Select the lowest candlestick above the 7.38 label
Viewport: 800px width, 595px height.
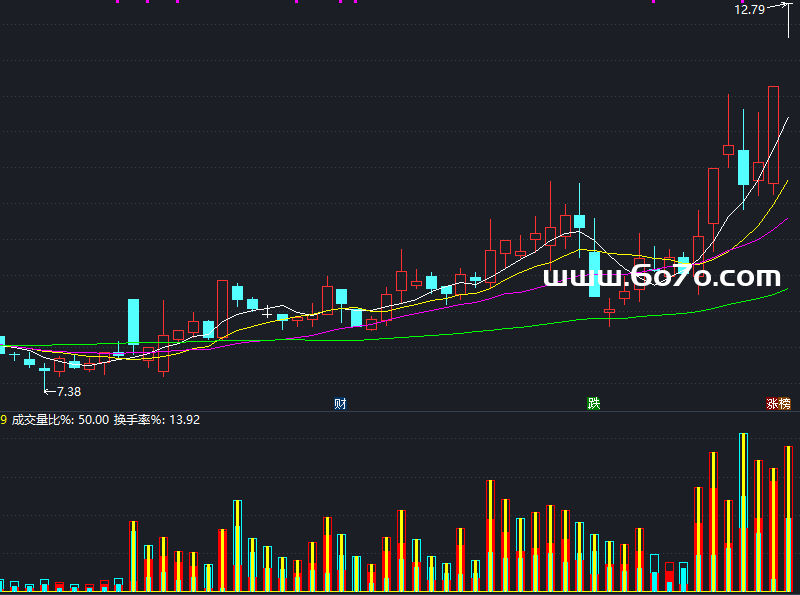point(44,369)
